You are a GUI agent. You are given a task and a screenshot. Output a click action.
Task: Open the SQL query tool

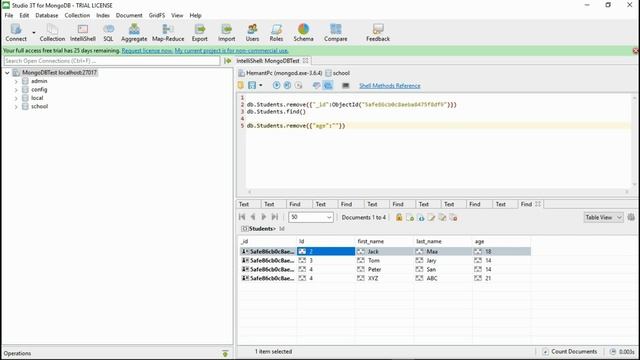[x=108, y=32]
